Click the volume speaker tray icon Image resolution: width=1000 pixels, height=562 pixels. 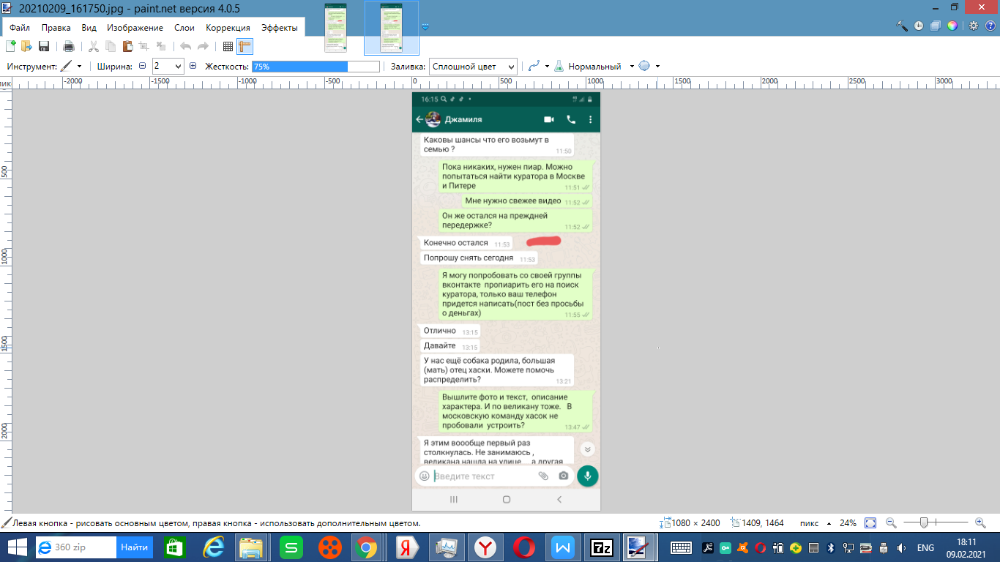click(901, 548)
